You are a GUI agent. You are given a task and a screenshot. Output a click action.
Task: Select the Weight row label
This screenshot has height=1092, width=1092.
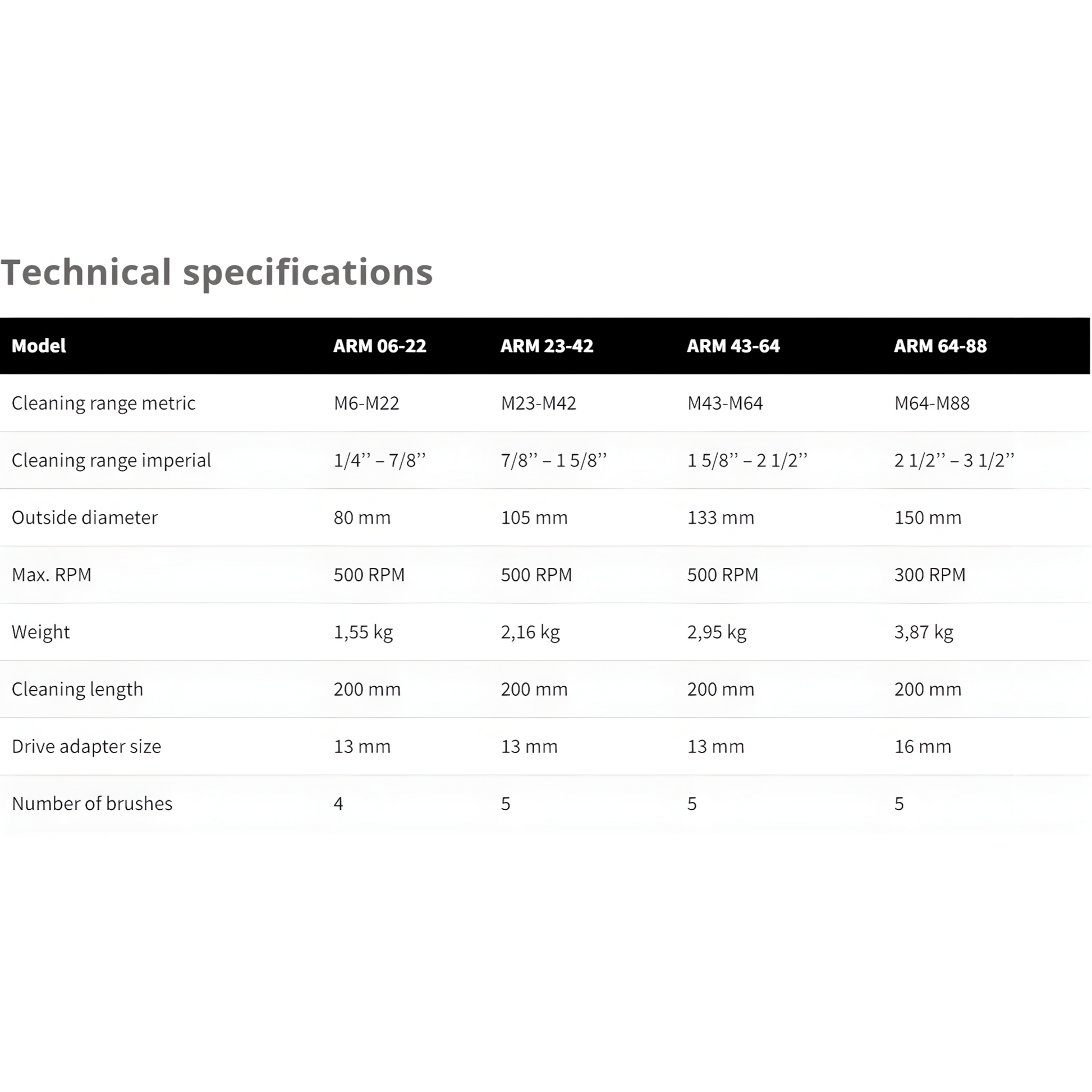coord(41,632)
